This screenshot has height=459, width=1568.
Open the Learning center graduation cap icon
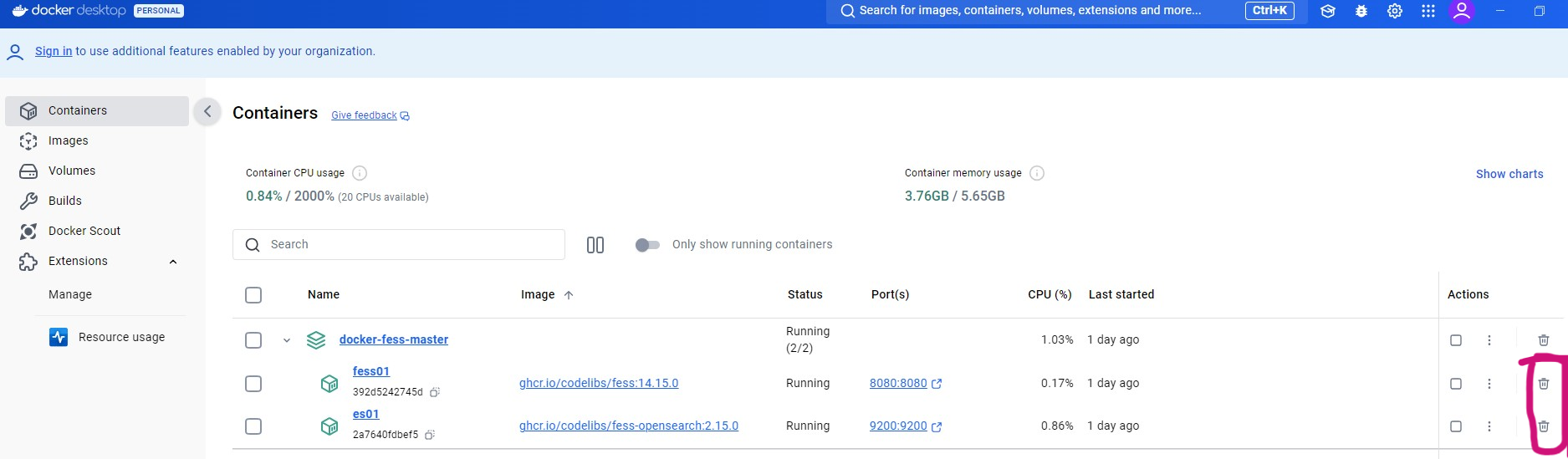pos(1328,11)
